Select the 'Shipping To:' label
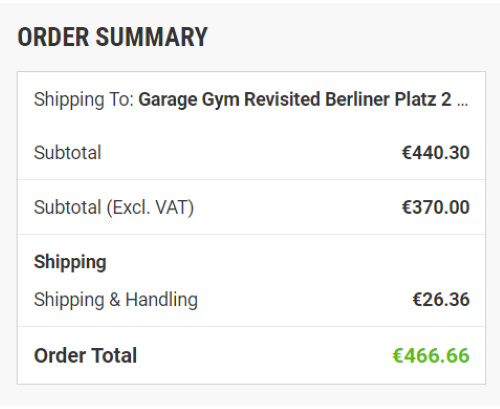Screen dimensions: 500x409 click(x=84, y=99)
